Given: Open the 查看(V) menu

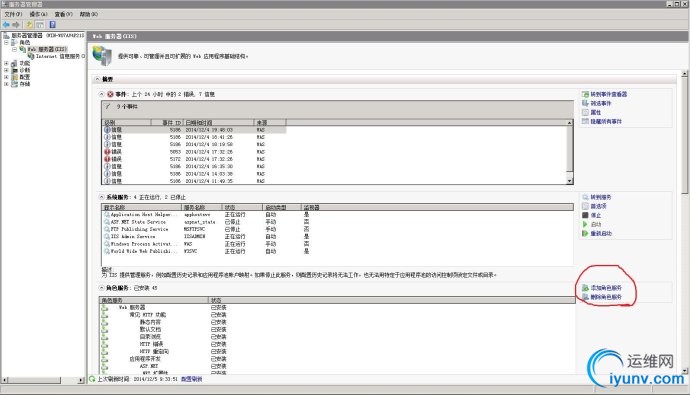Looking at the screenshot, I should 63,15.
